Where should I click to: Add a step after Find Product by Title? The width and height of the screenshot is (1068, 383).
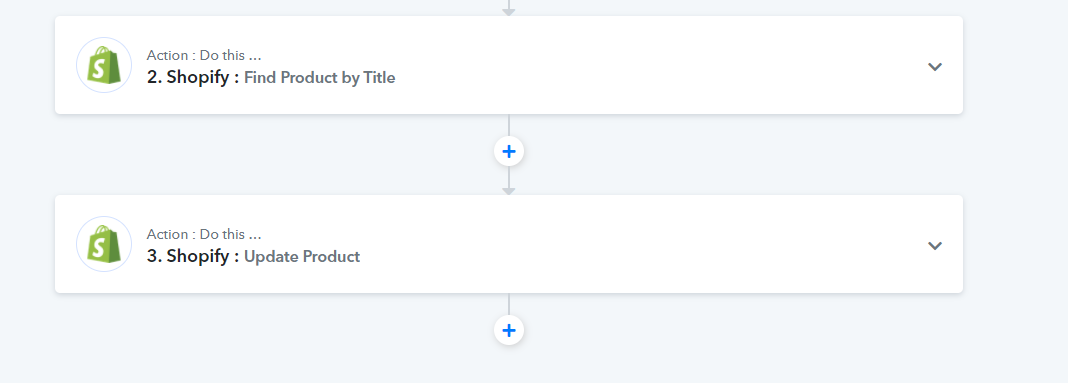coord(509,151)
